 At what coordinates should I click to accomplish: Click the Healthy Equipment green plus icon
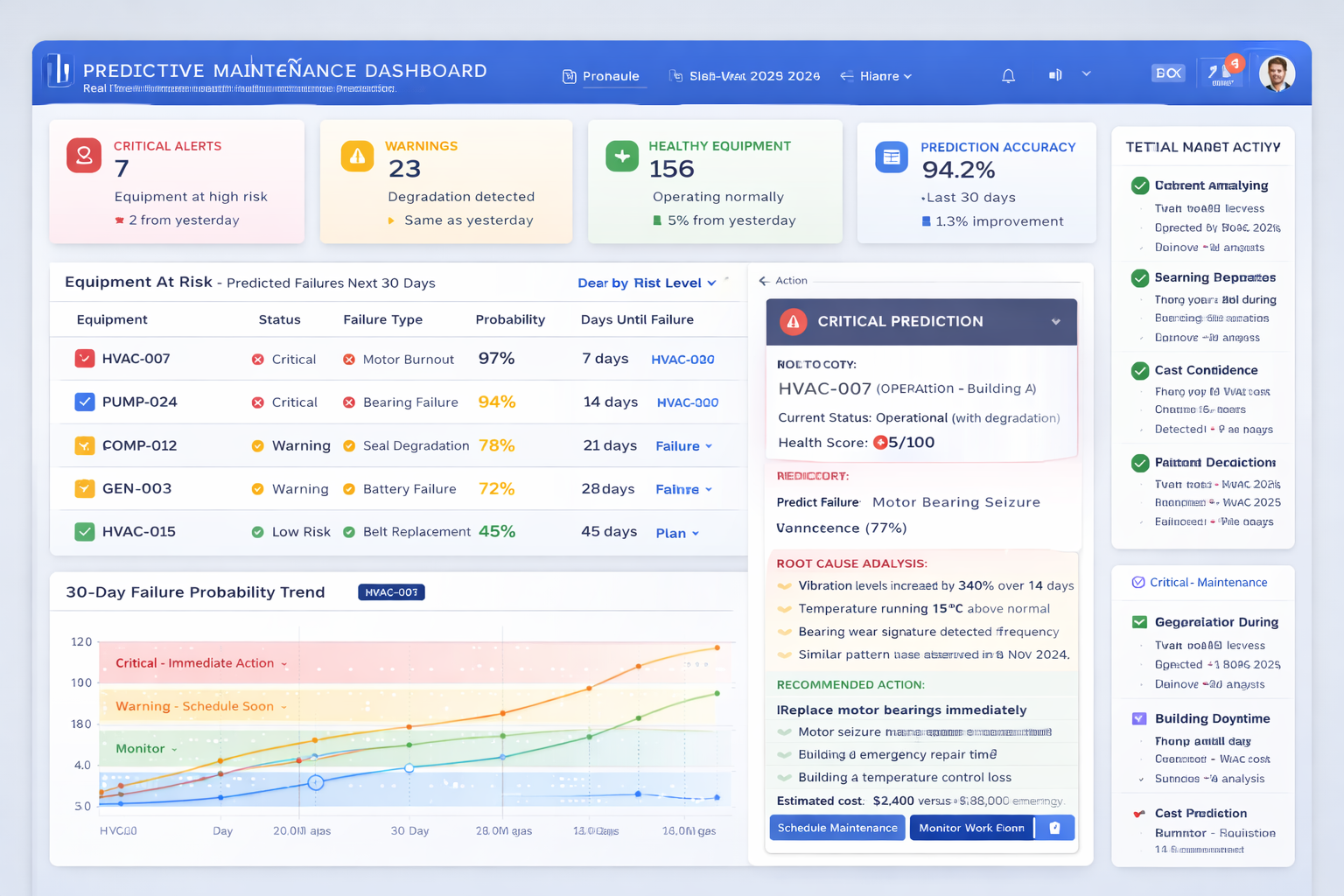pos(622,157)
